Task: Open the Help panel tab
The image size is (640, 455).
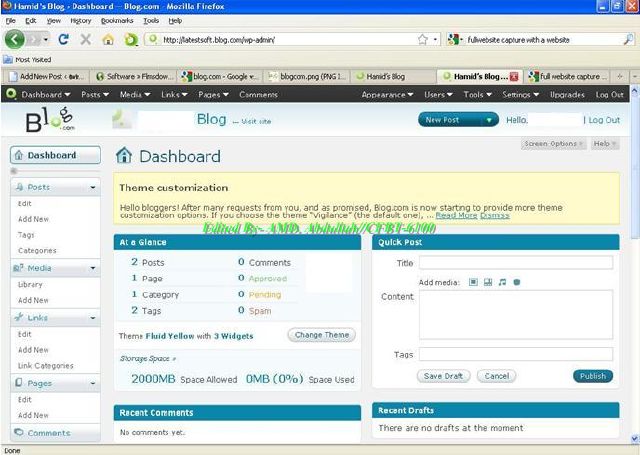Action: pyautogui.click(x=604, y=144)
